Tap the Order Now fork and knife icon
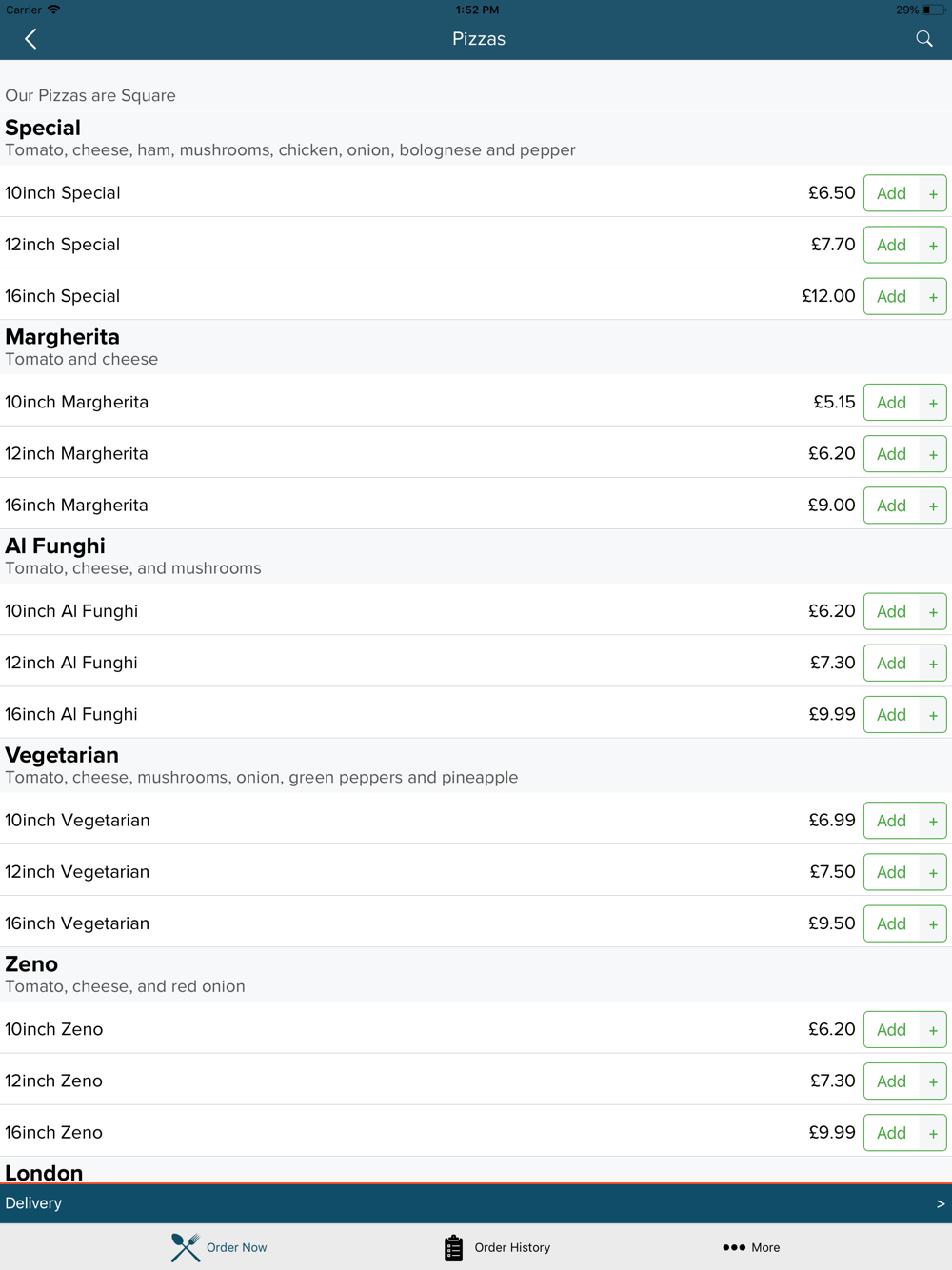 pyautogui.click(x=186, y=1247)
